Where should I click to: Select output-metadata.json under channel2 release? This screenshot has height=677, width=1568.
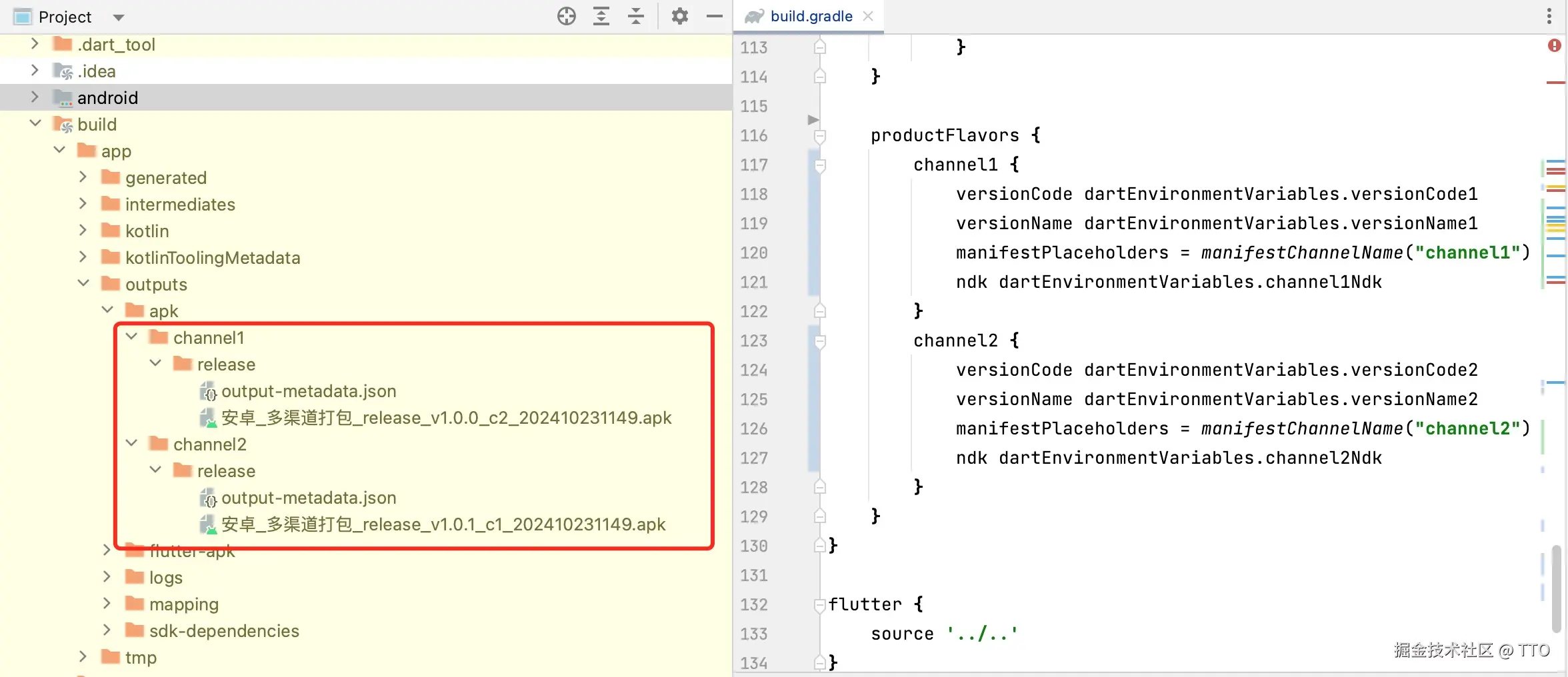[309, 498]
